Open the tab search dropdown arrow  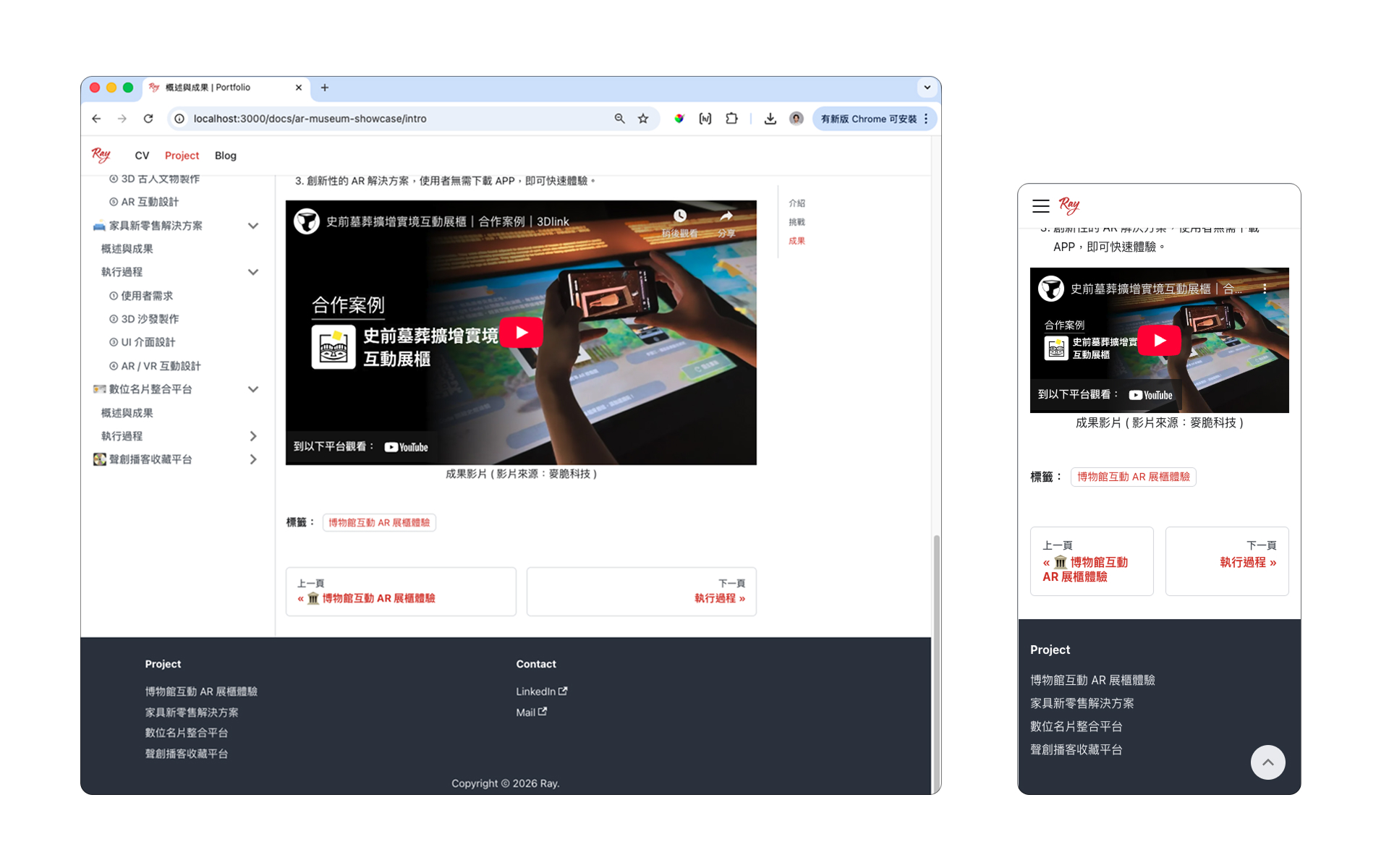927,88
